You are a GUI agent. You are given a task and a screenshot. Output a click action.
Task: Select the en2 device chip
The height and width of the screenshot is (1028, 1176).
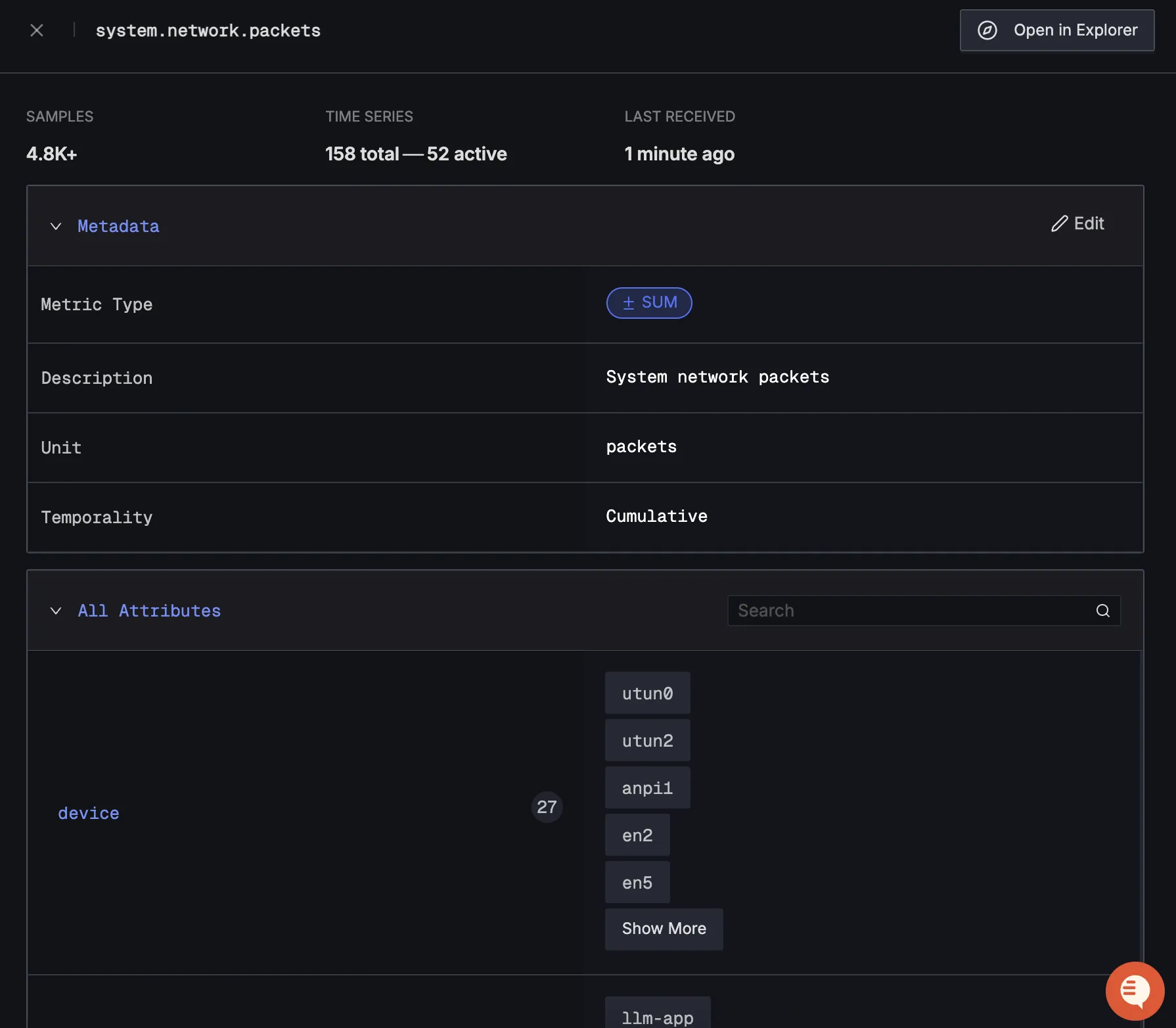pos(637,835)
